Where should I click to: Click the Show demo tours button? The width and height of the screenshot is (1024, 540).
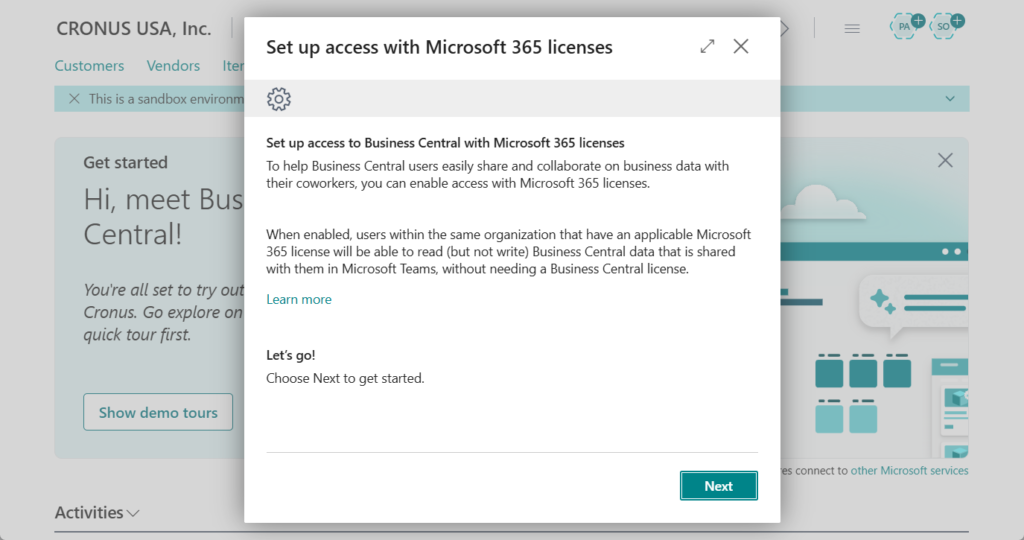tap(158, 412)
